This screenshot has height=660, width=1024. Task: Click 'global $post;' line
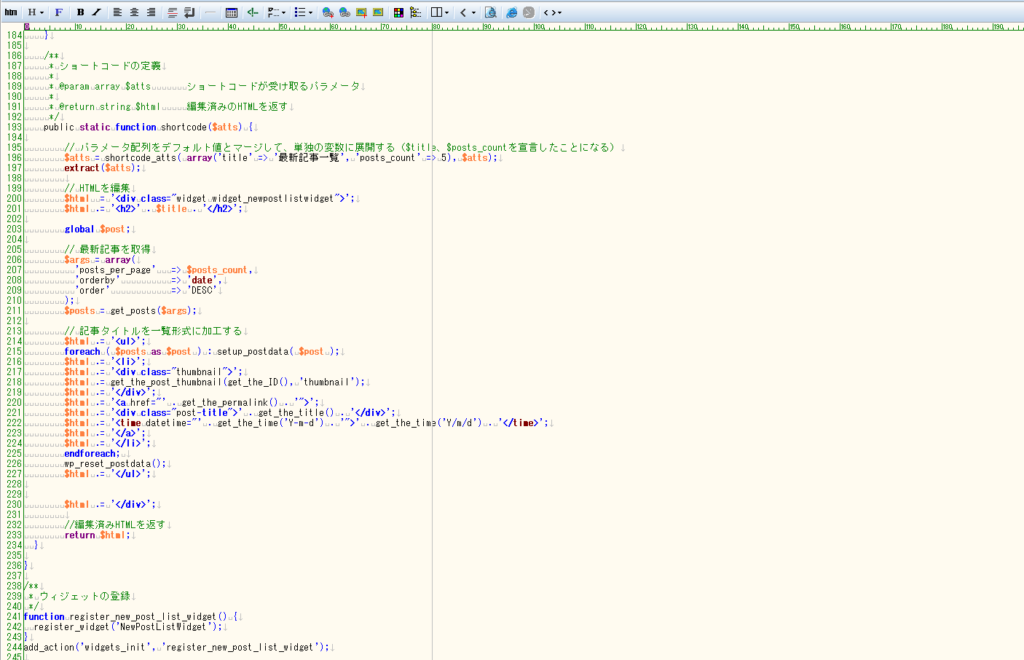[97, 229]
